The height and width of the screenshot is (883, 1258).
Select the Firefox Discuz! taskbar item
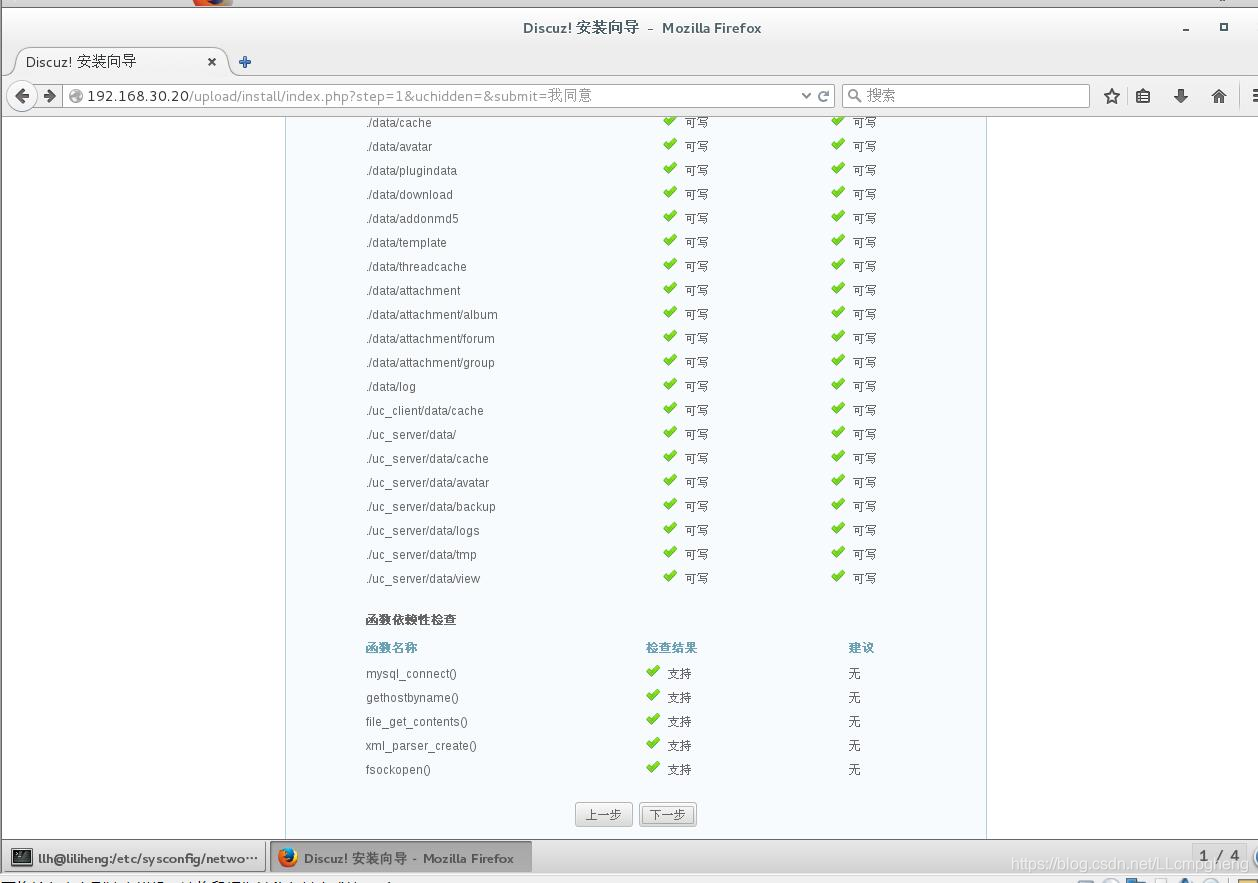pyautogui.click(x=401, y=858)
